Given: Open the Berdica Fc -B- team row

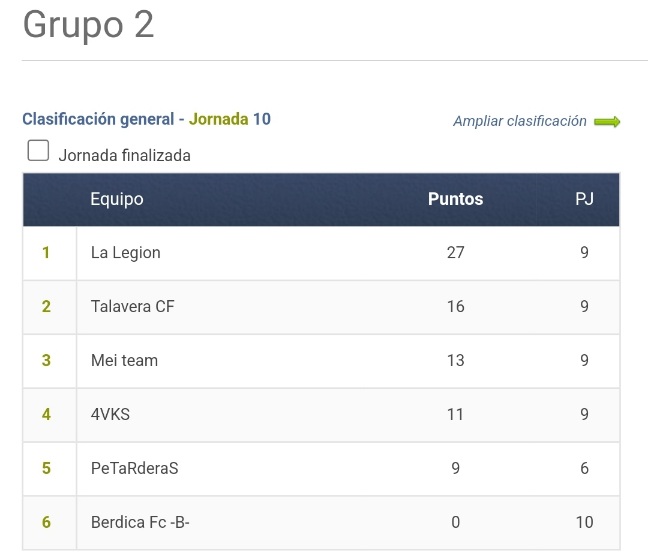Looking at the screenshot, I should tap(322, 523).
